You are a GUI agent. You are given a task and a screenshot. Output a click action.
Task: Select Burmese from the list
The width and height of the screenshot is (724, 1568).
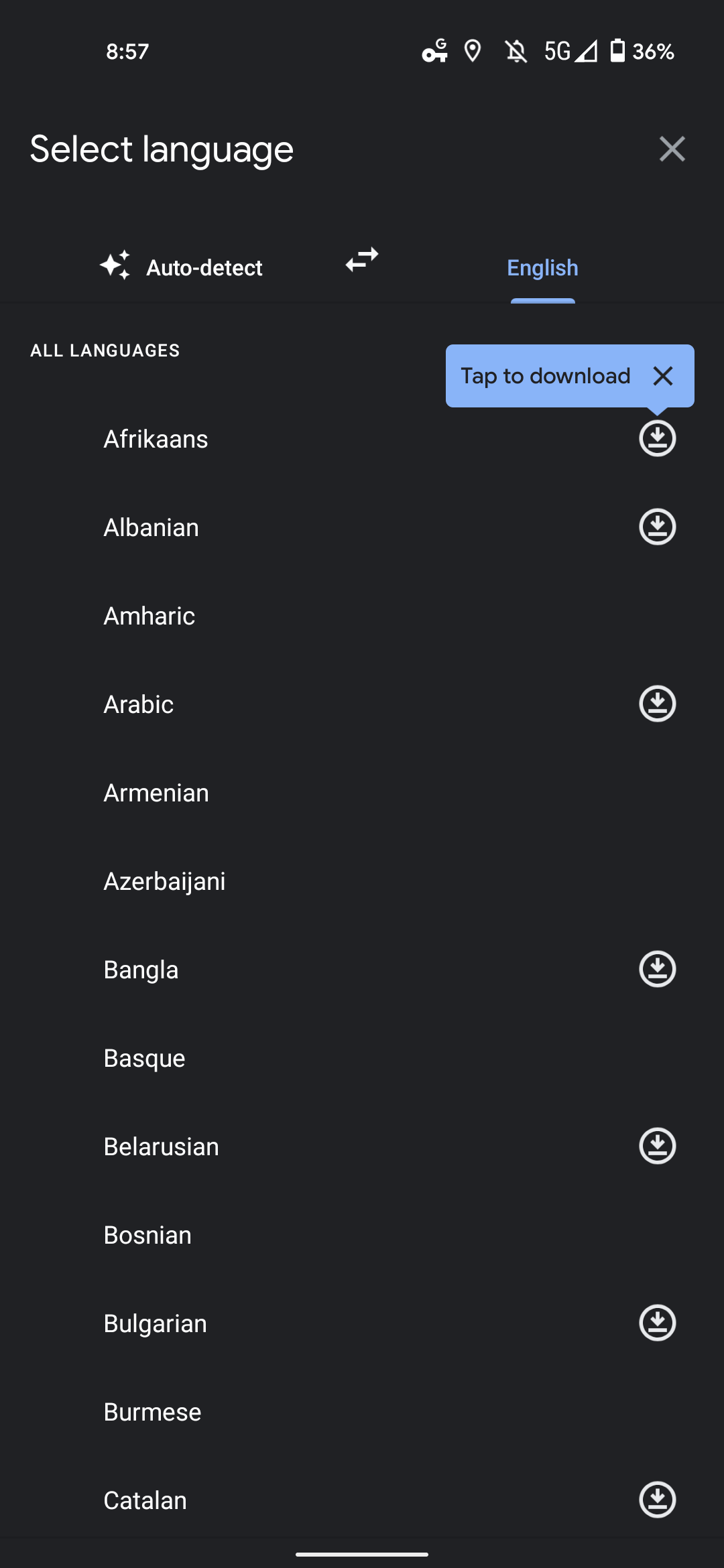click(362, 1412)
